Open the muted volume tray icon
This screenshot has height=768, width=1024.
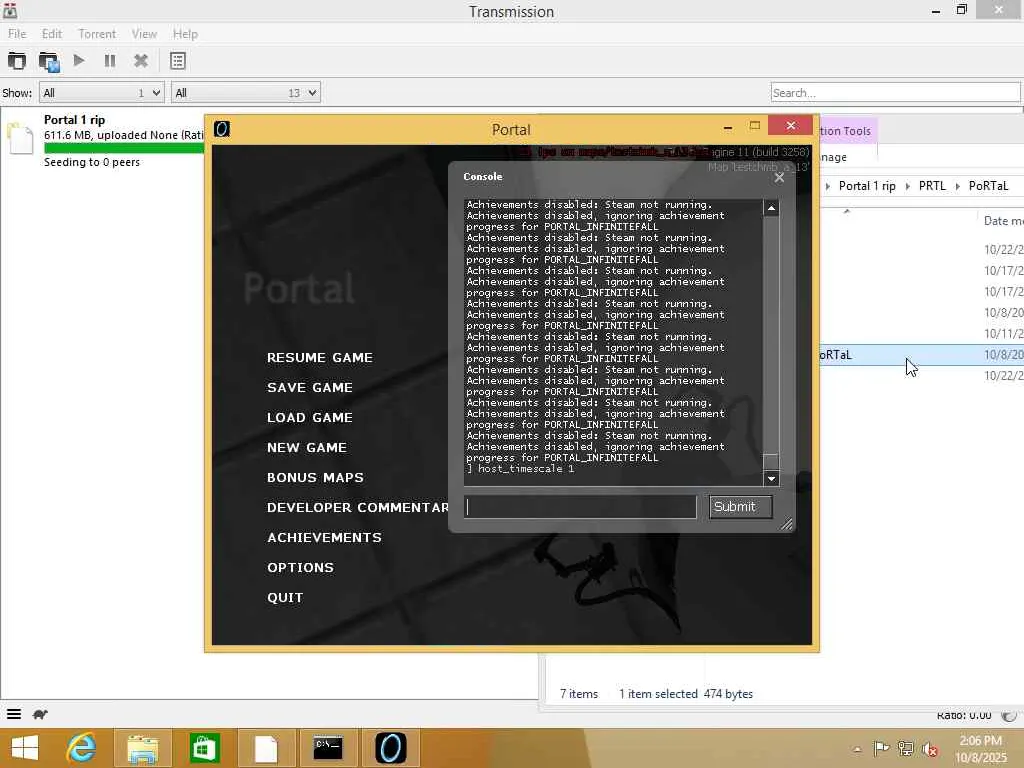point(930,749)
